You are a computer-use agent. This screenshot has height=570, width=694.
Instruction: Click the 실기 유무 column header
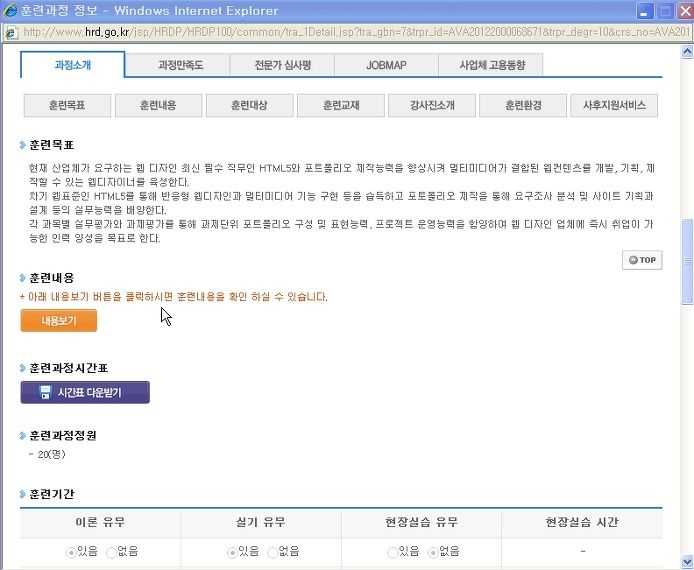click(261, 522)
